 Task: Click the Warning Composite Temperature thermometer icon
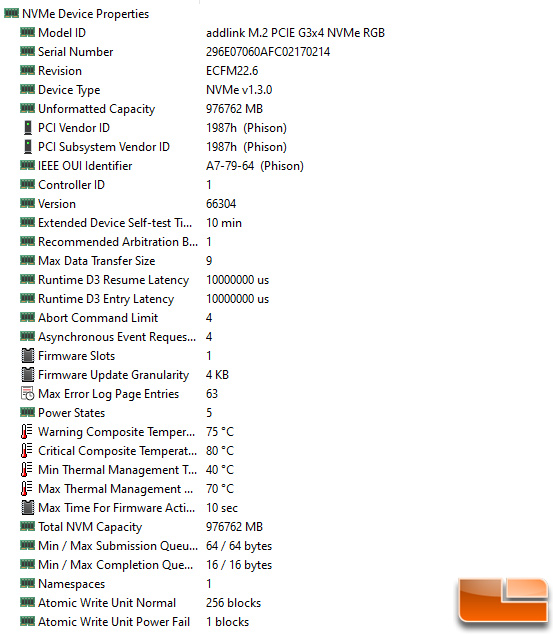(x=27, y=432)
